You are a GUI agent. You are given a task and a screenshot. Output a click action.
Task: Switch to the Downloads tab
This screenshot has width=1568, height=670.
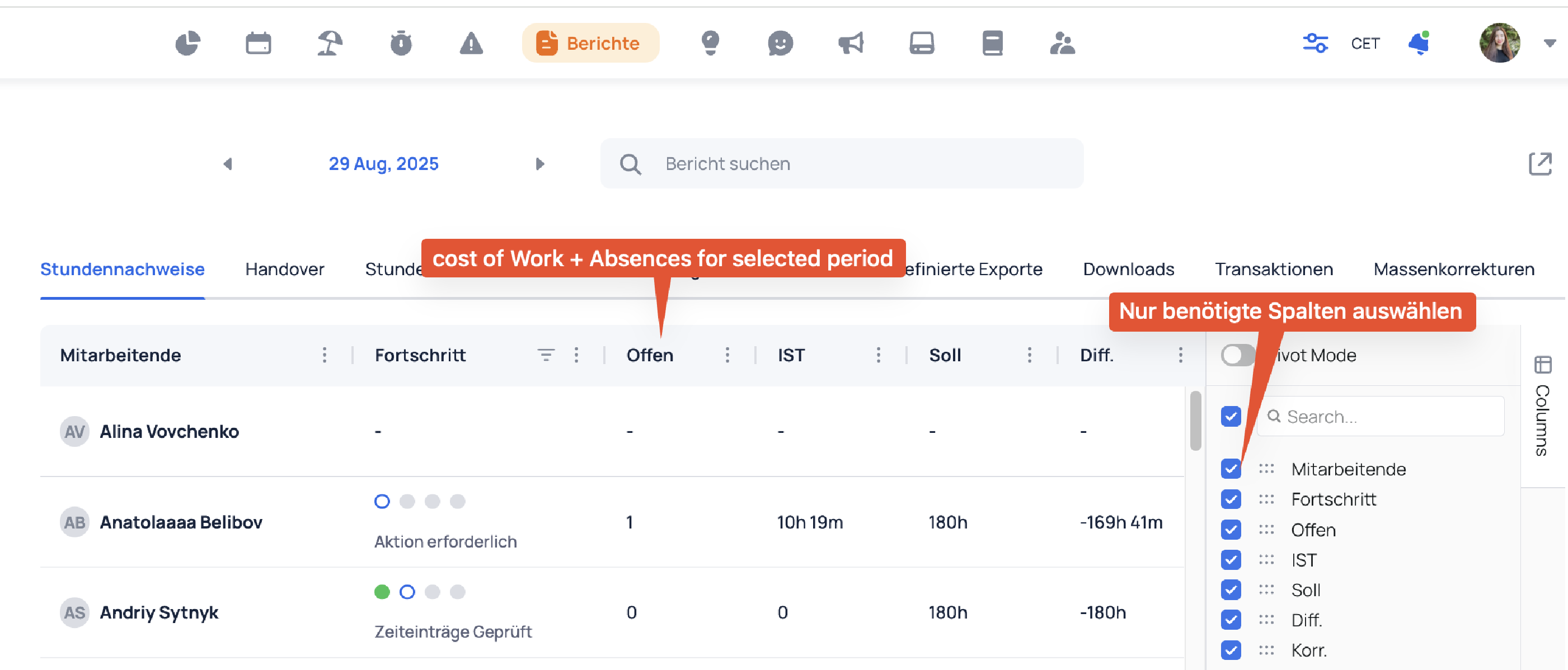(1129, 269)
